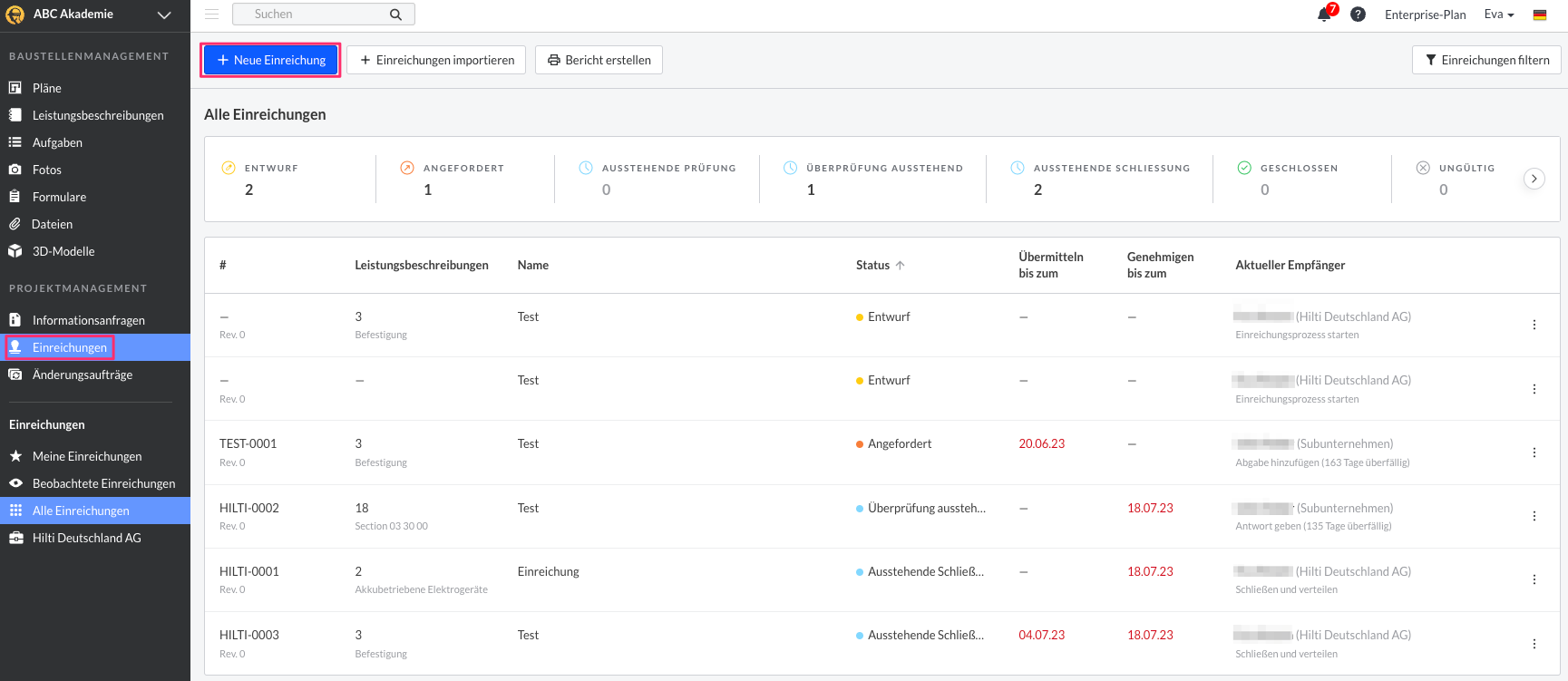The image size is (1568, 681).
Task: Click the Neue Einreichung button
Action: (x=270, y=60)
